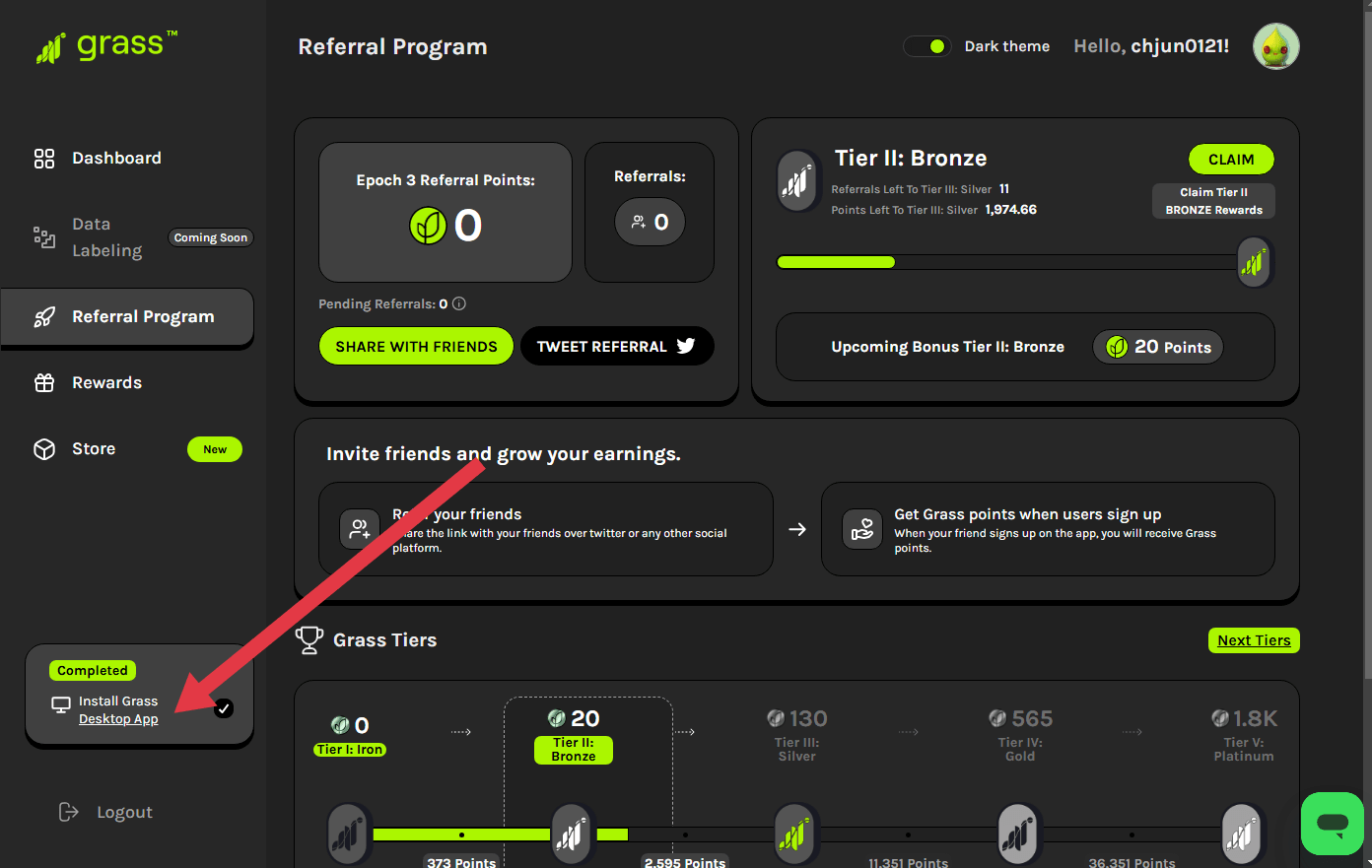Click the Grass logo in sidebar
The image size is (1372, 868).
click(x=106, y=46)
